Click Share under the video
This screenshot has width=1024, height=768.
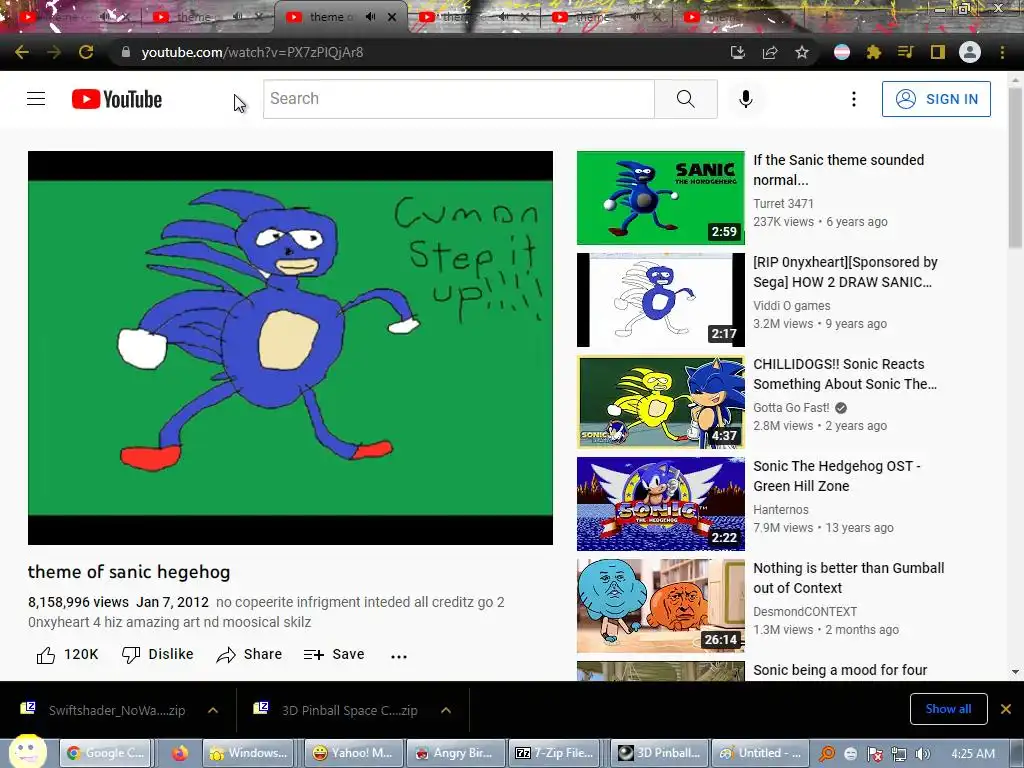[x=249, y=654]
